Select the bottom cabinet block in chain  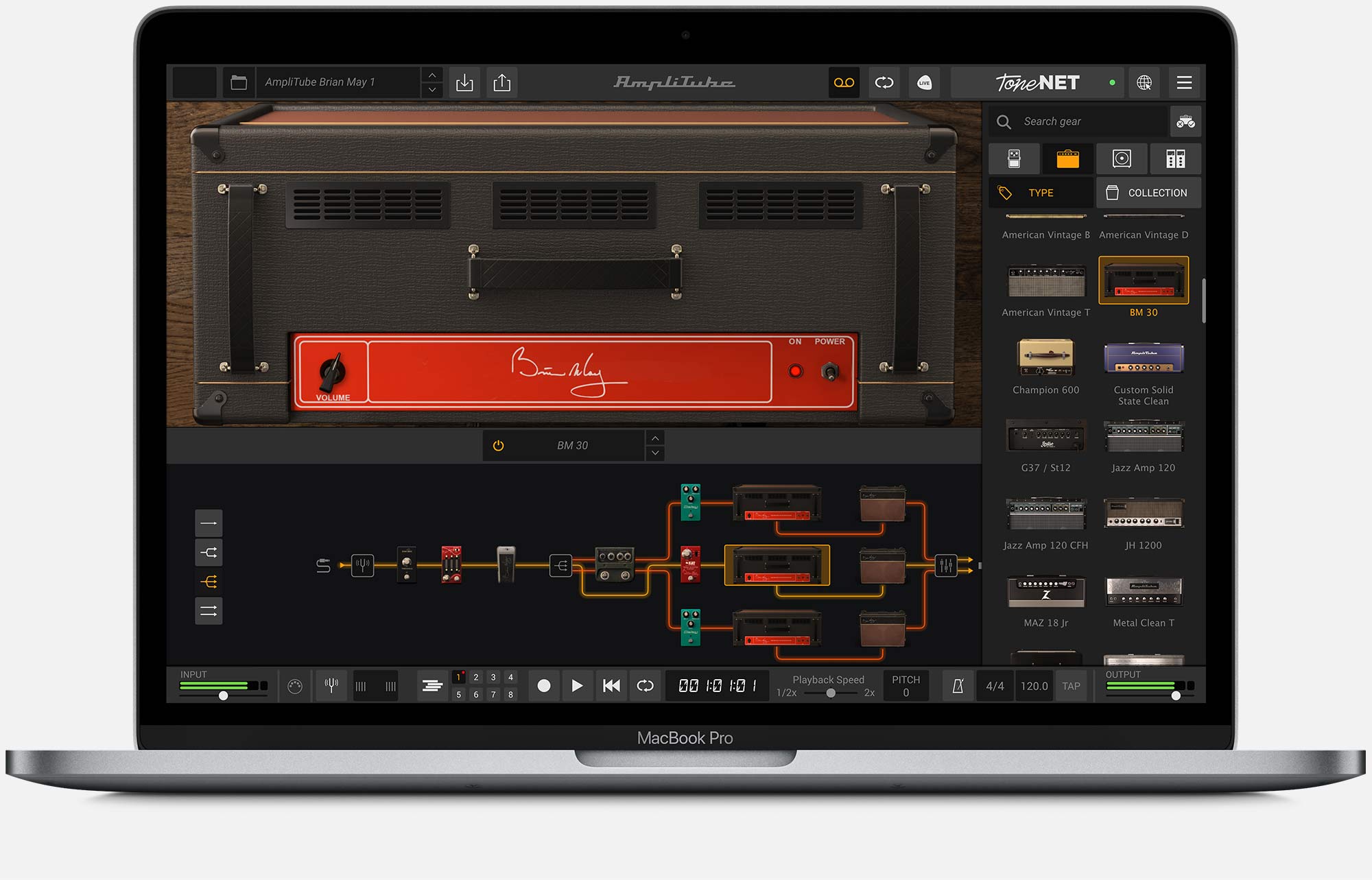pyautogui.click(x=883, y=628)
